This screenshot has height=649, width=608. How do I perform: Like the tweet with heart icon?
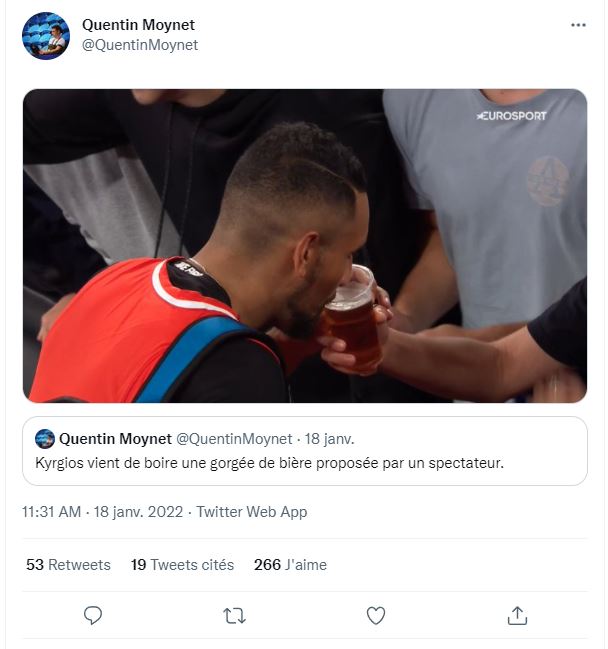(376, 615)
